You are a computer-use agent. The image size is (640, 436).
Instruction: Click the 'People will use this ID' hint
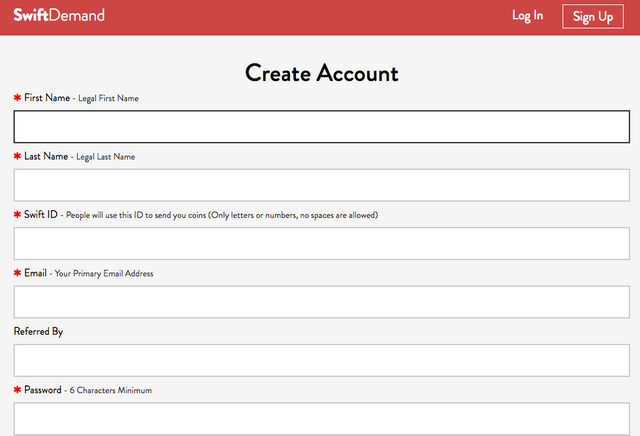[x=222, y=215]
